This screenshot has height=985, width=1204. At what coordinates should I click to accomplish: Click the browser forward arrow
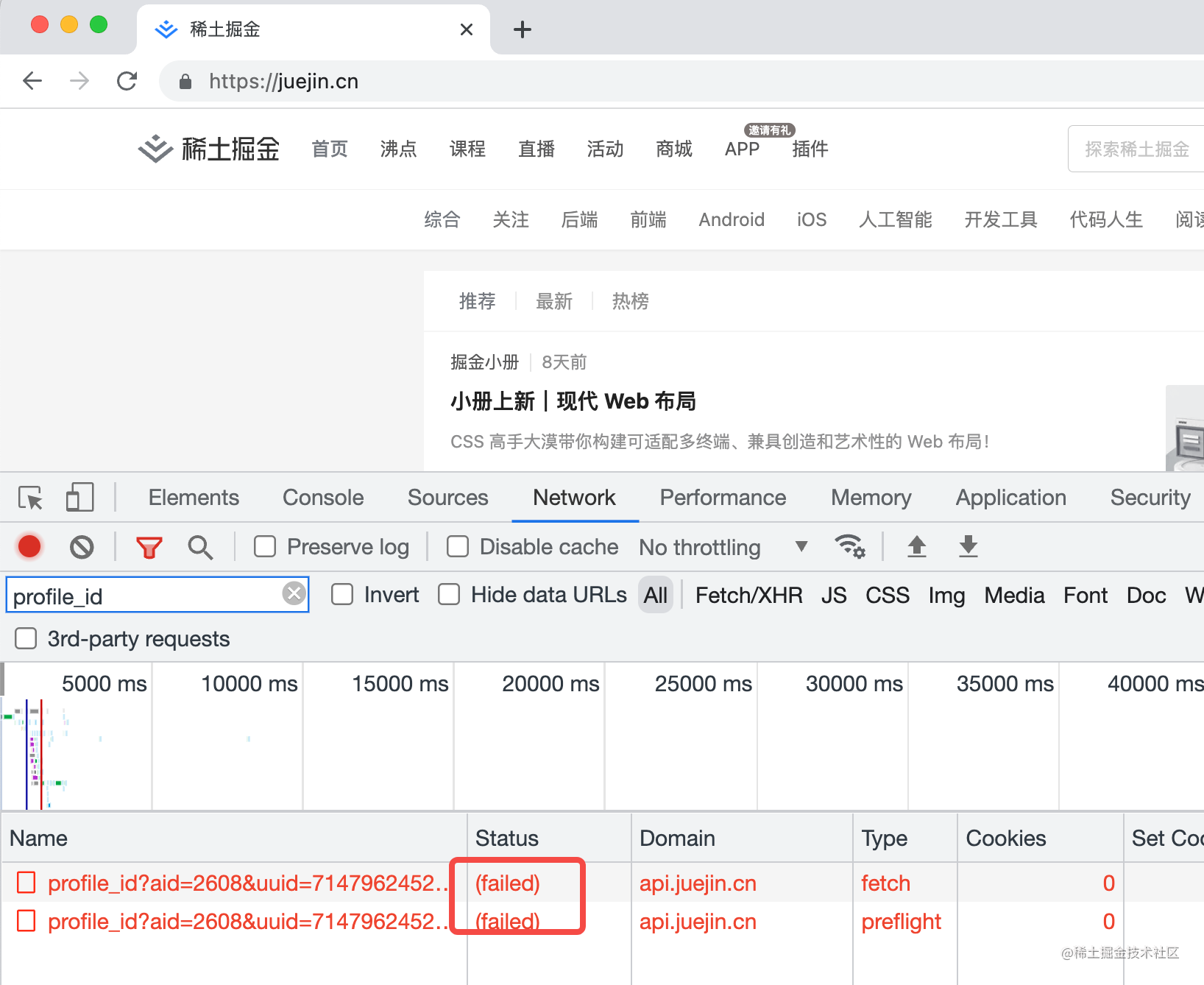tap(79, 81)
